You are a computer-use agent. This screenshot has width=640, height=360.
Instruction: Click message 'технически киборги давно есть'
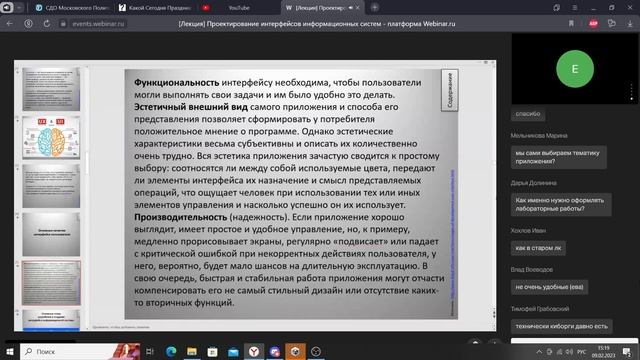(561, 326)
